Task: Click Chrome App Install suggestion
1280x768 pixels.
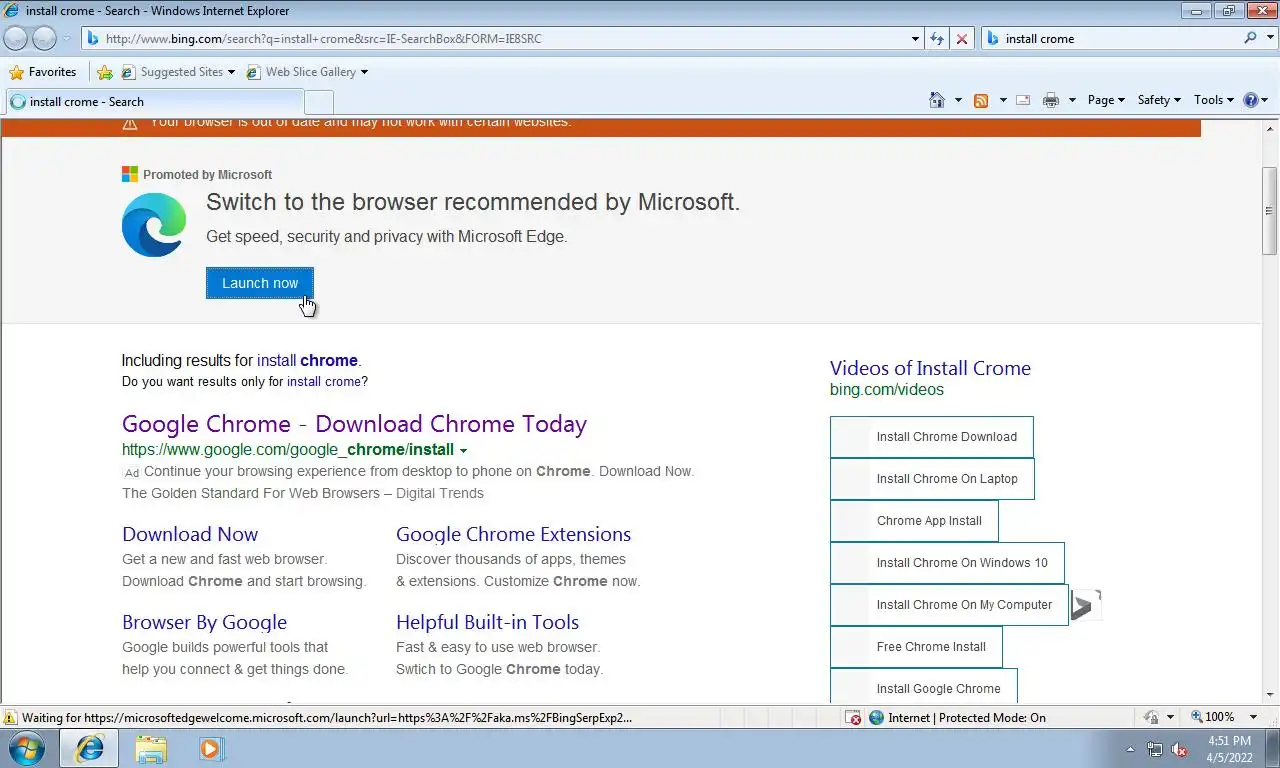Action: coord(914,521)
